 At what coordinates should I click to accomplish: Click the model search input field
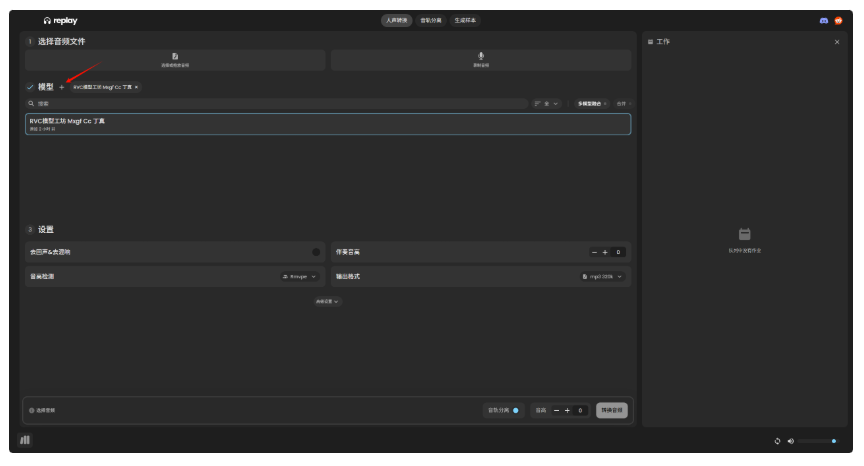[277, 104]
